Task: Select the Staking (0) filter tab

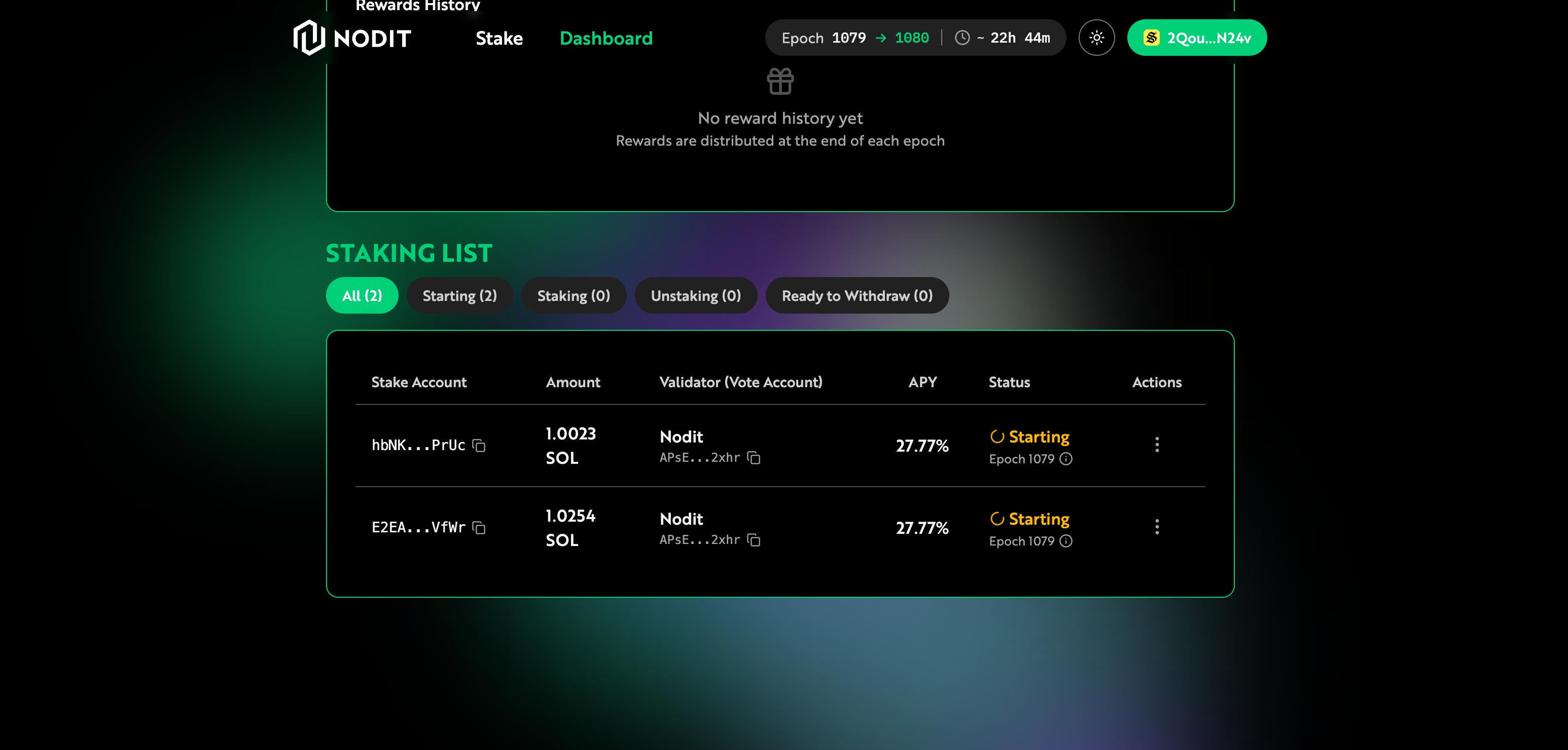Action: tap(574, 295)
